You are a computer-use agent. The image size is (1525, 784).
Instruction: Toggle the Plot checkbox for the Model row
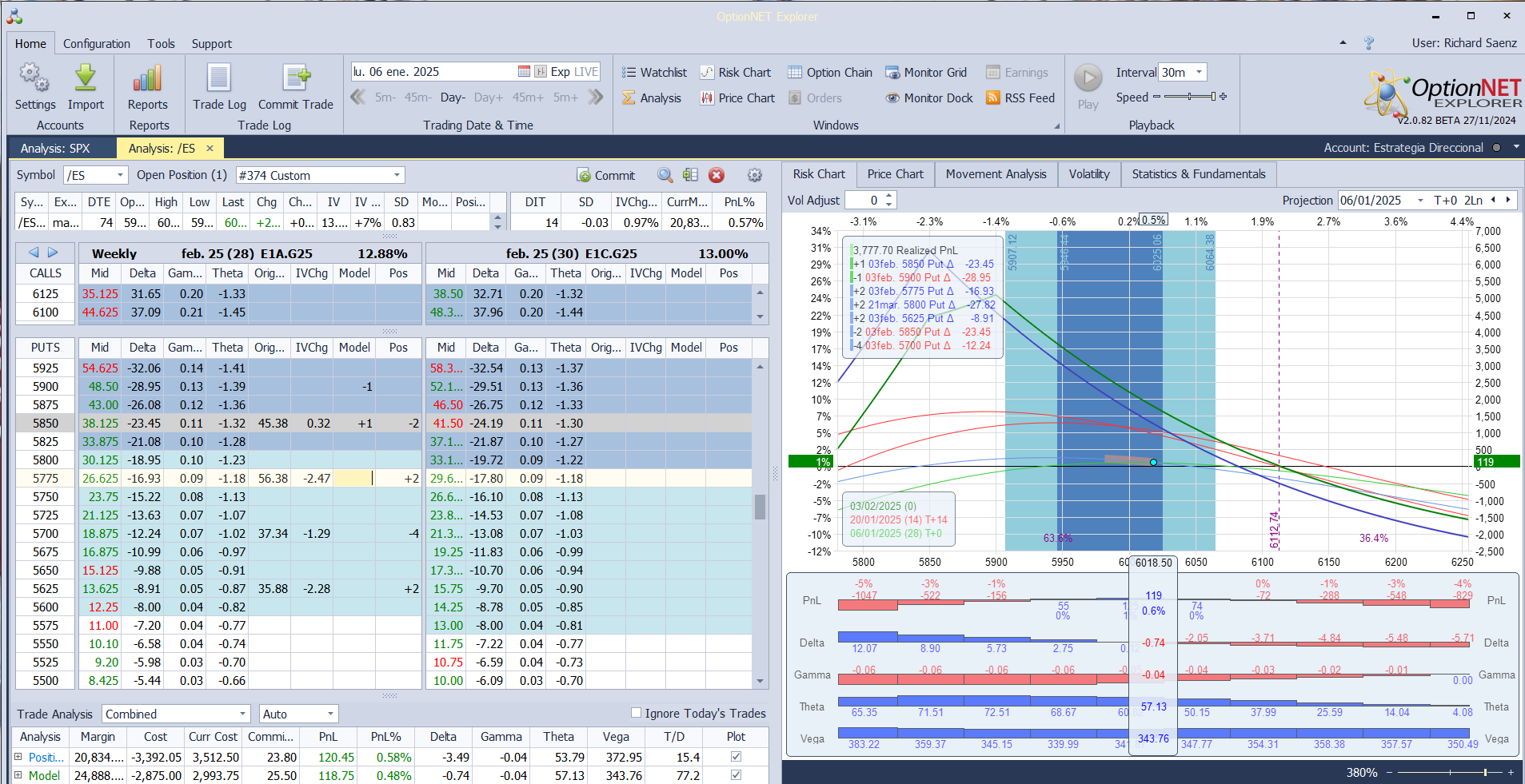736,775
